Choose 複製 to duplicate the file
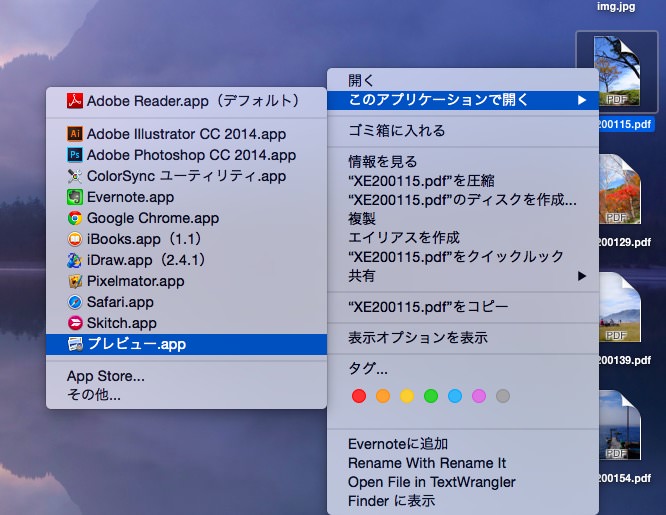 (x=463, y=219)
